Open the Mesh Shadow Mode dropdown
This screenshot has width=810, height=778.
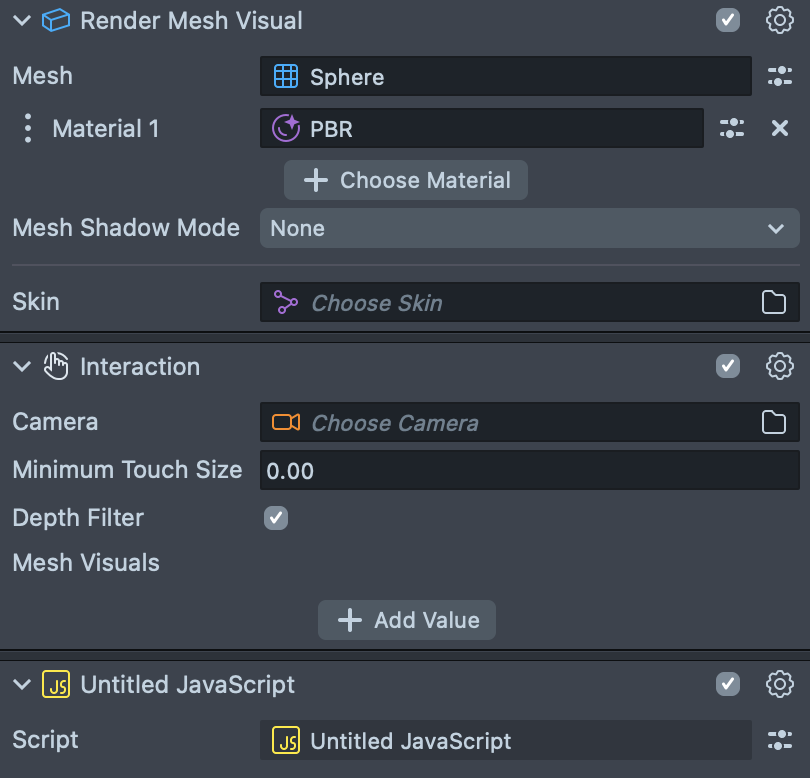(529, 228)
